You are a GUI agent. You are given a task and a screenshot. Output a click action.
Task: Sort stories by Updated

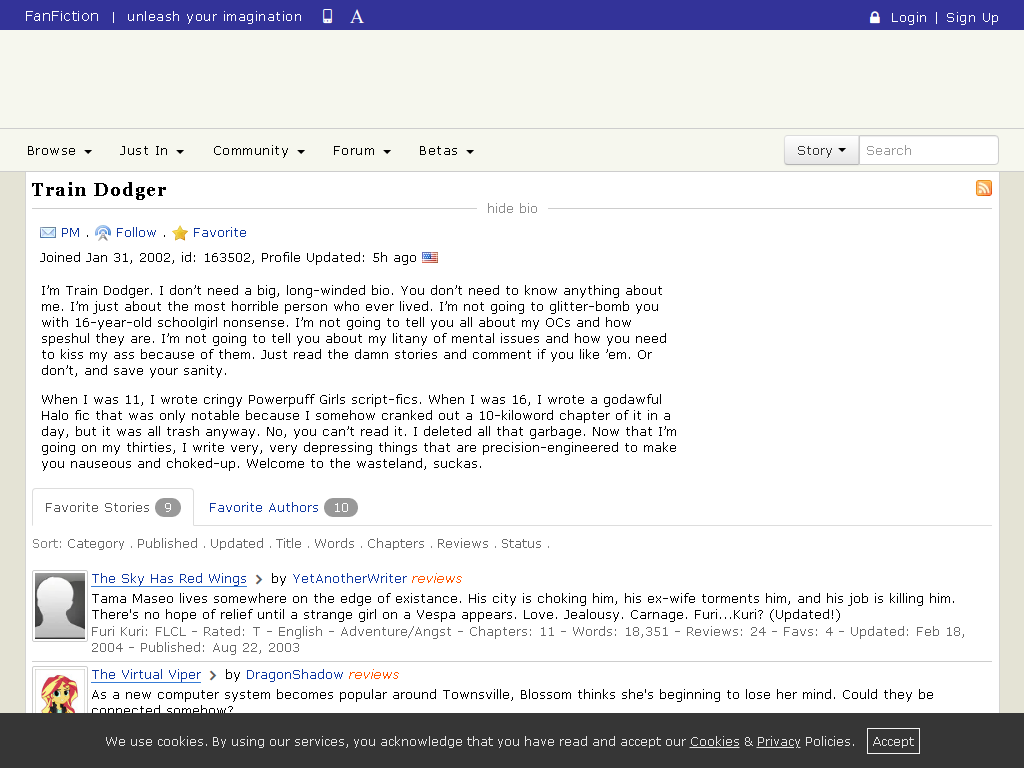coord(237,543)
